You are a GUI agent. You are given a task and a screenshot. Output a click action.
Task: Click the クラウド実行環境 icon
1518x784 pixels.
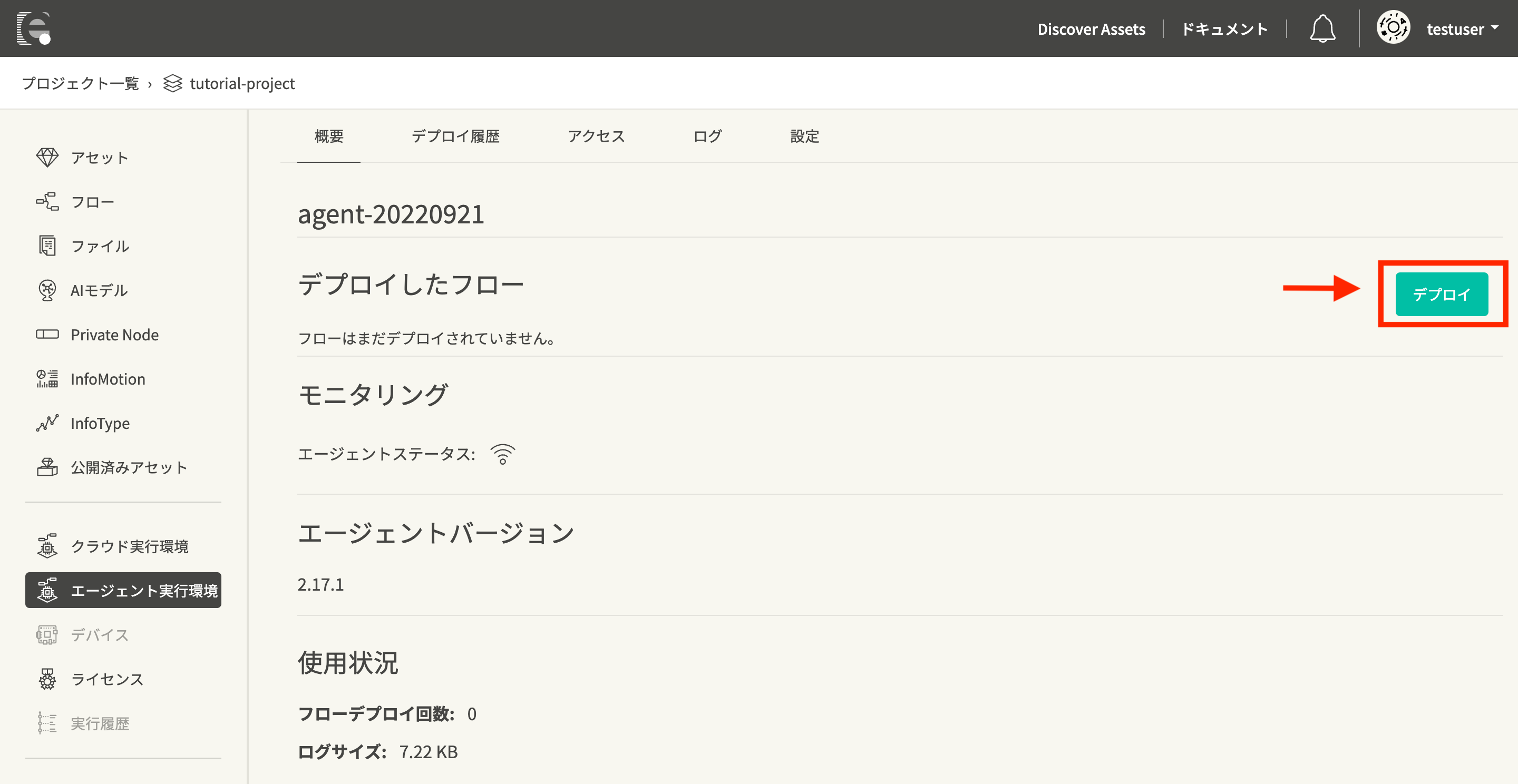tap(47, 546)
